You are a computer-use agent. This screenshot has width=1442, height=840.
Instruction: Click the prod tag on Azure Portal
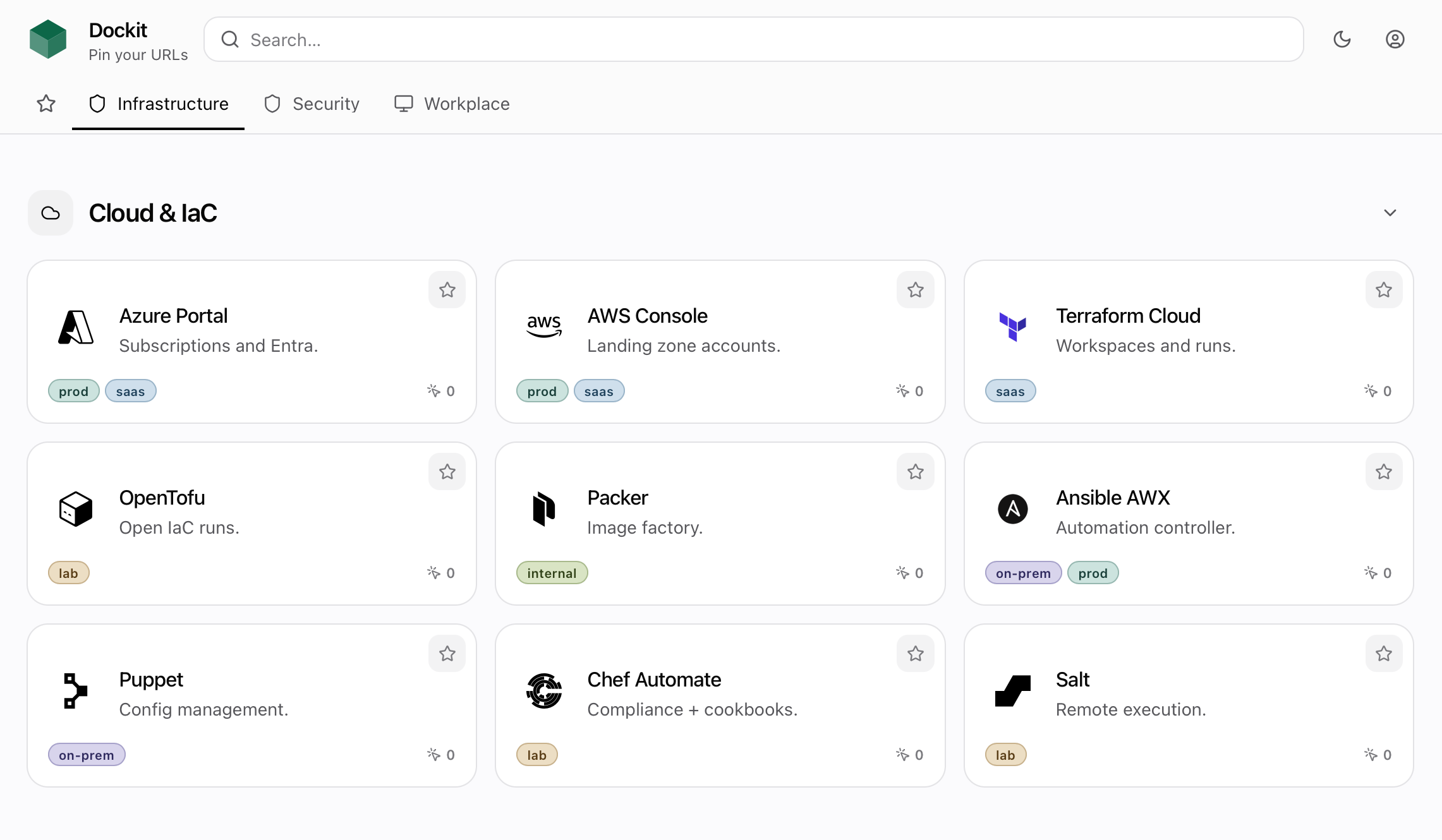74,391
